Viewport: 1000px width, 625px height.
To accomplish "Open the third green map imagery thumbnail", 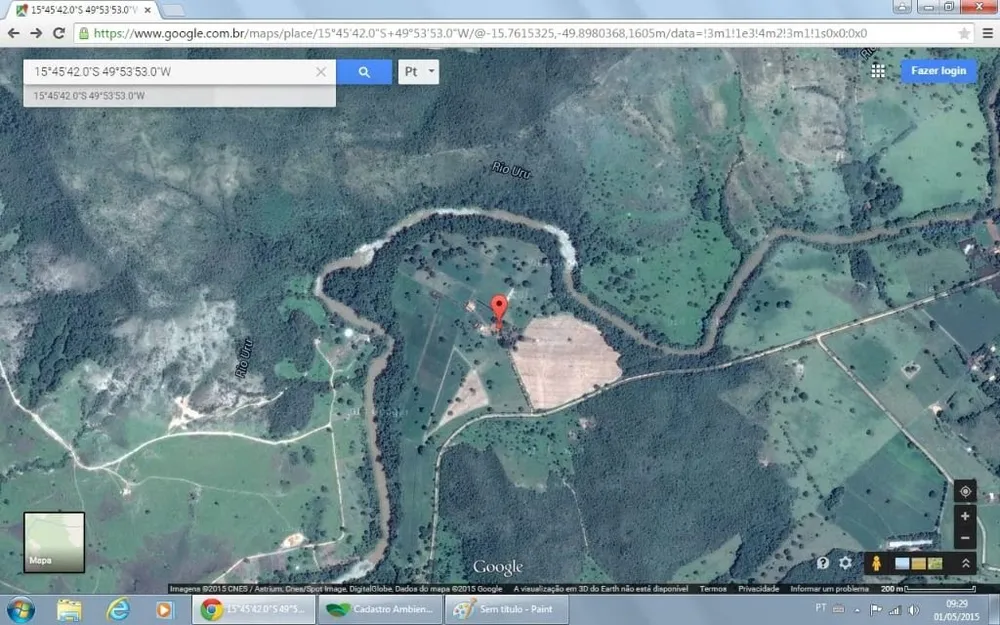I will point(935,563).
